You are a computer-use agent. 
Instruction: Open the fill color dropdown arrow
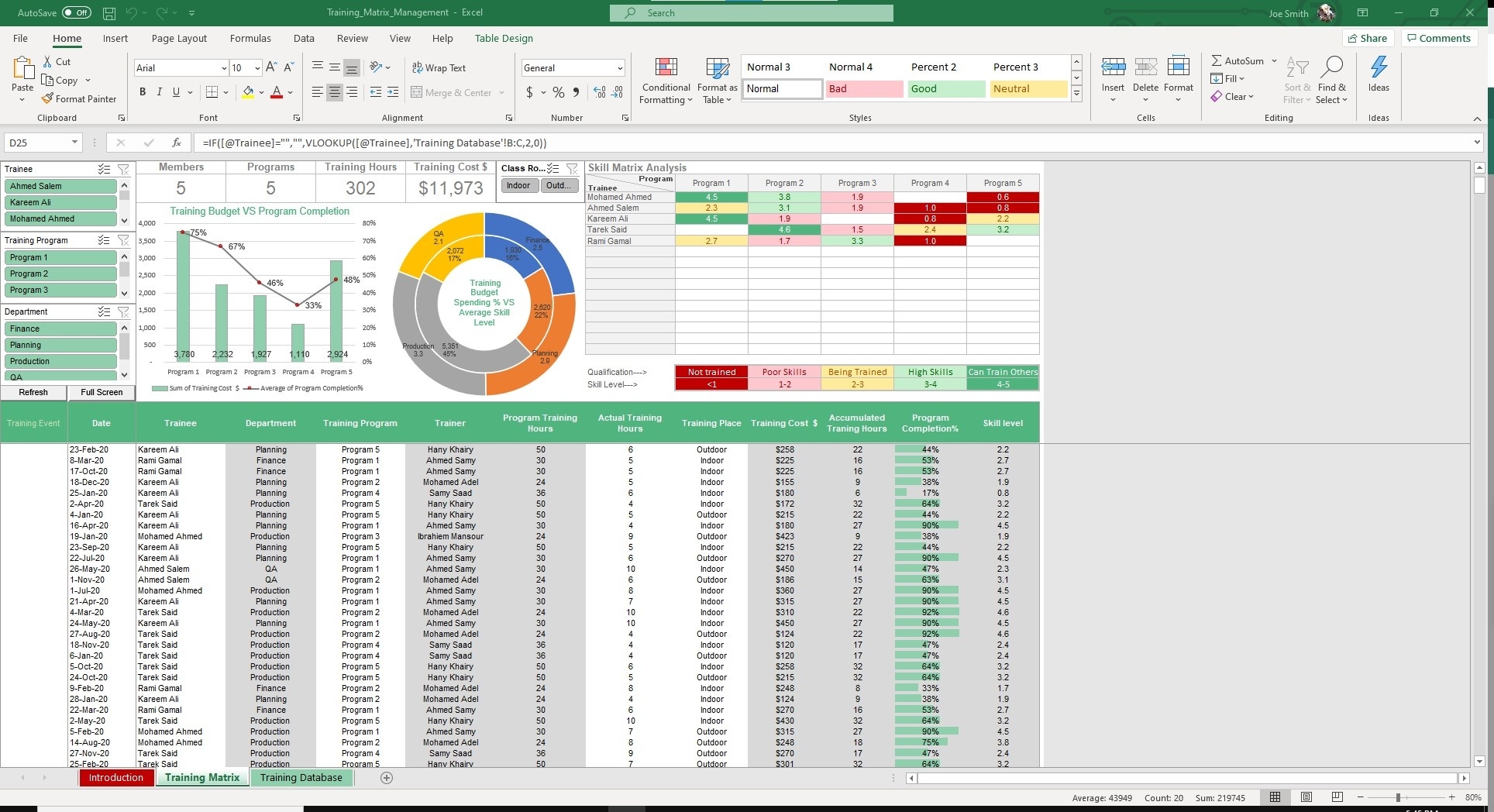pos(260,92)
